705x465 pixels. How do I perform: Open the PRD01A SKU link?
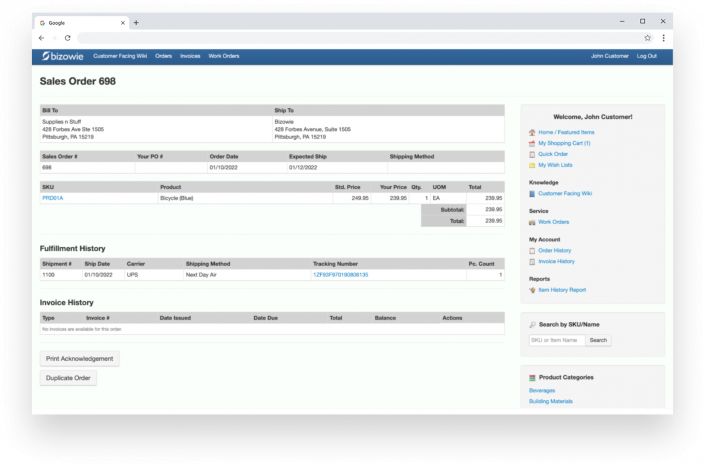(x=53, y=198)
